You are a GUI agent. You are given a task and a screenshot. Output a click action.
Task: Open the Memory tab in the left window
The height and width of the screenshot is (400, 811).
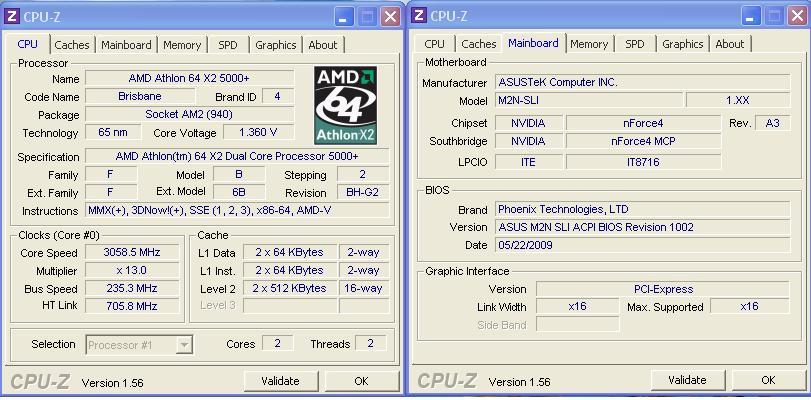point(182,45)
